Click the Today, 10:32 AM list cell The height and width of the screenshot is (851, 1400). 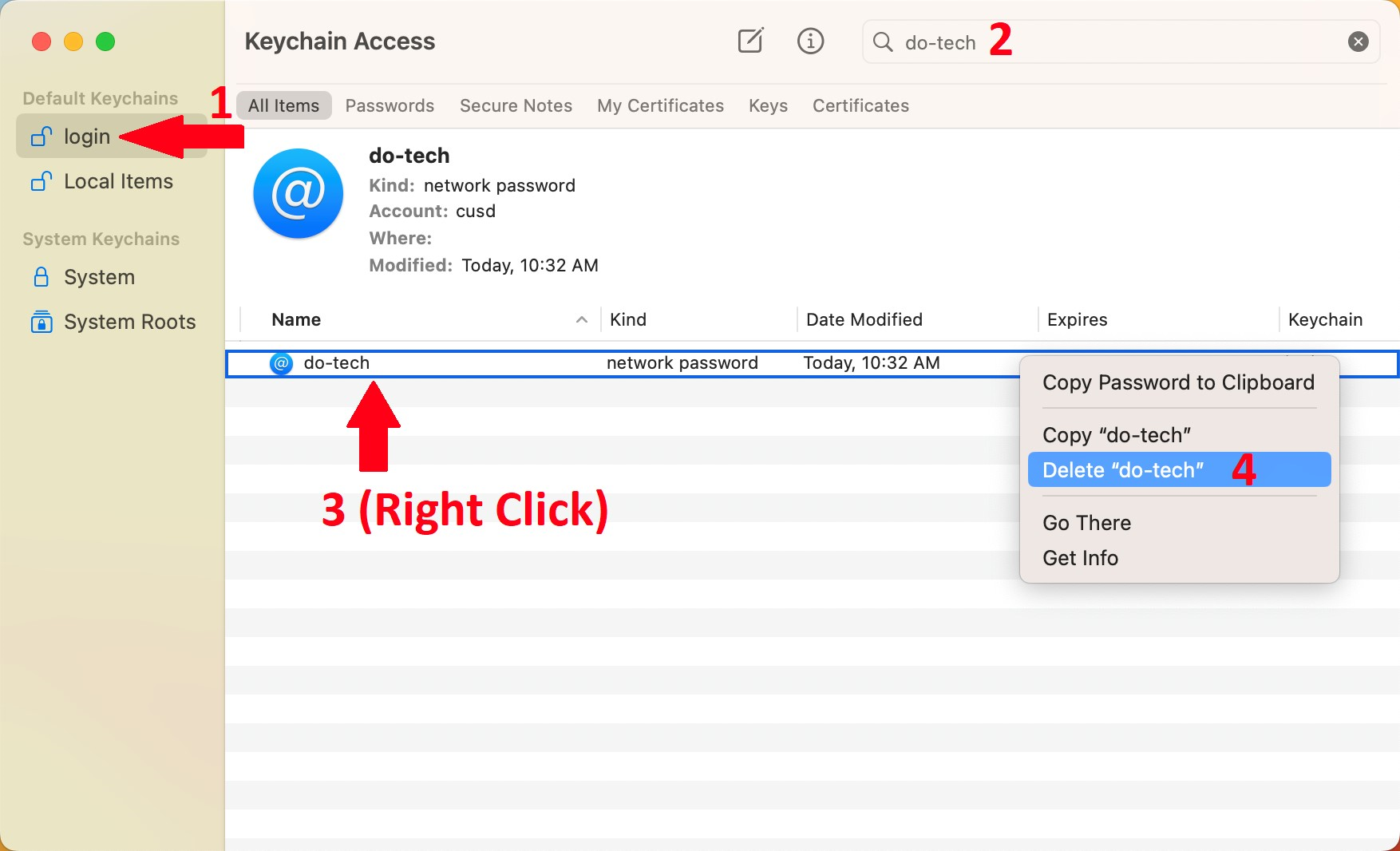(872, 363)
